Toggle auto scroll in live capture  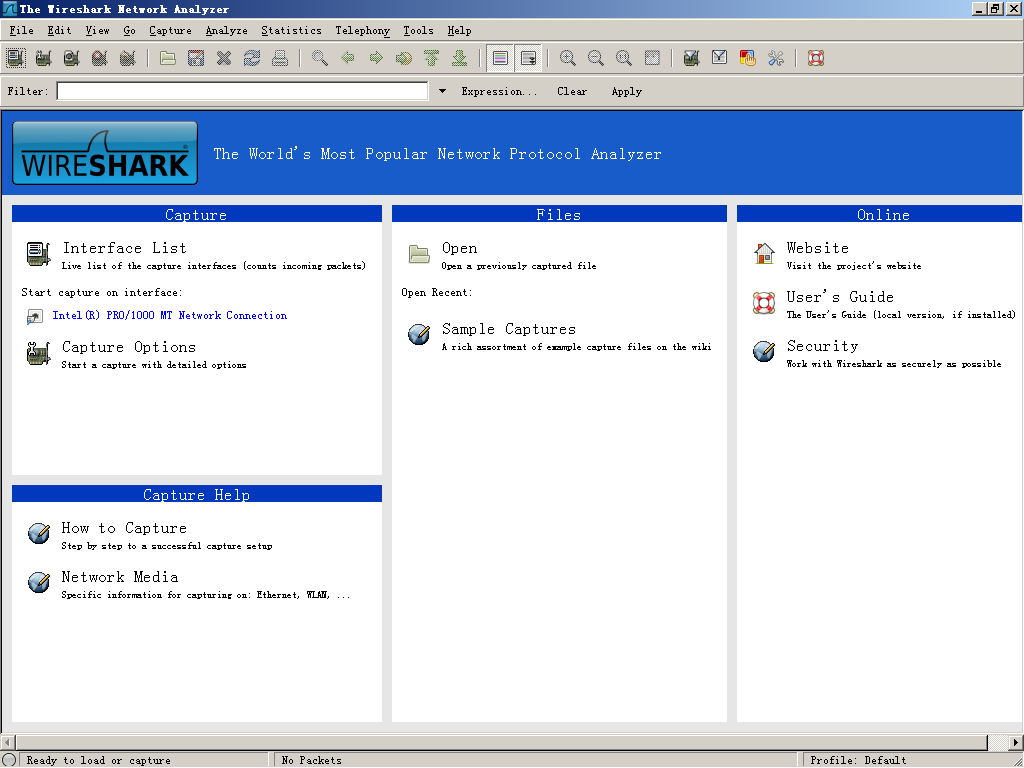[528, 58]
